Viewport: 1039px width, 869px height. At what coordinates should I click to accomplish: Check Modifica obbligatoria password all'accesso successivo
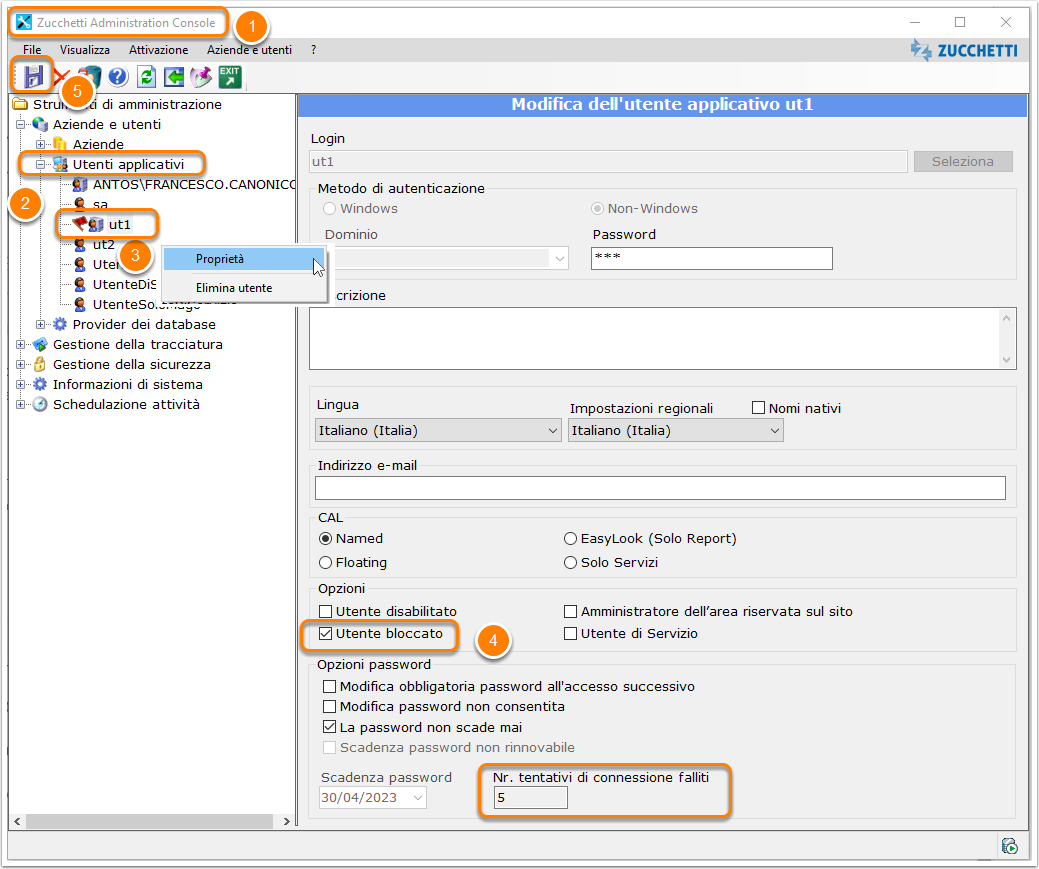(x=329, y=687)
